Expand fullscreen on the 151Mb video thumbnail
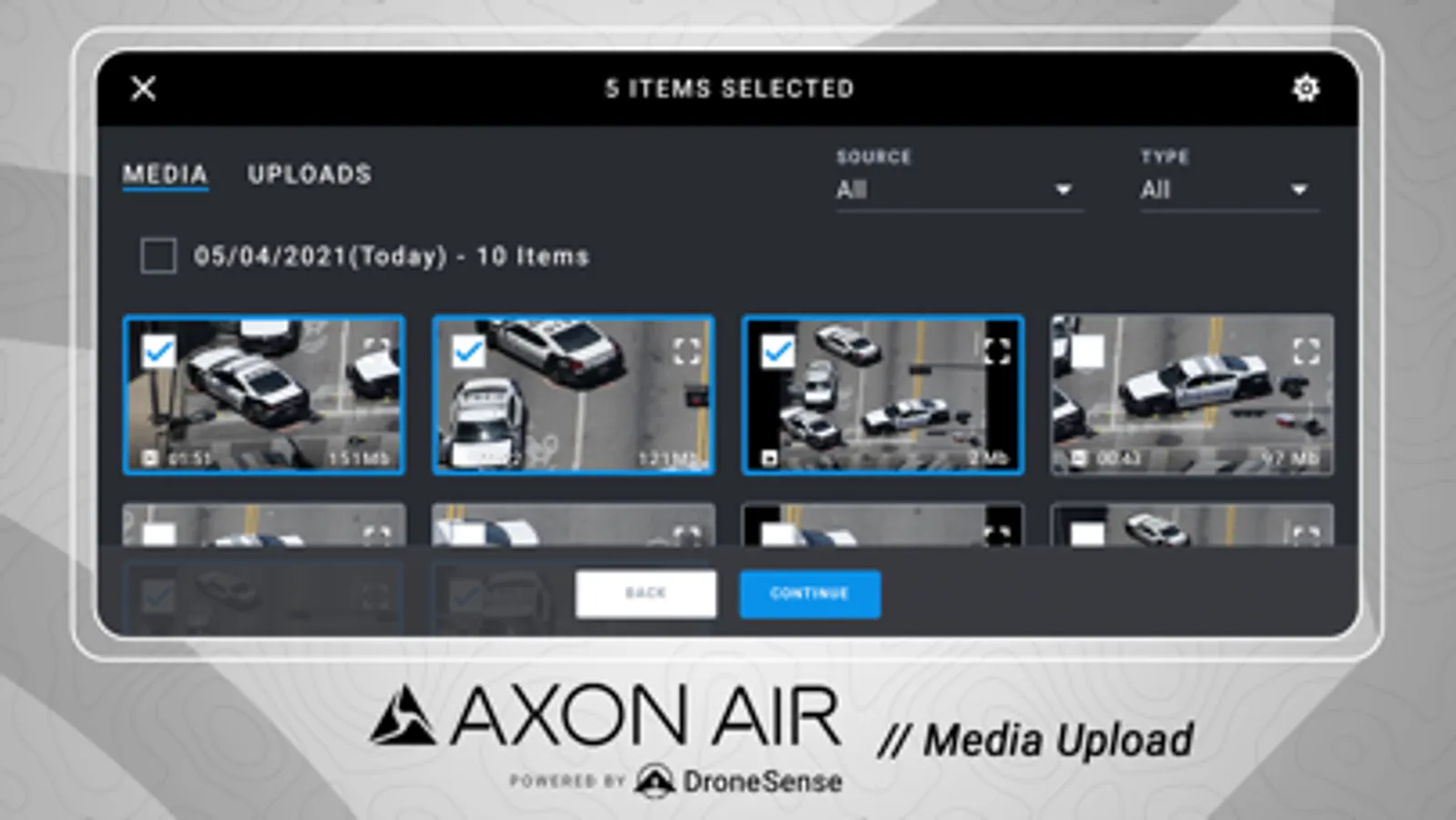Screen dimensions: 1456x820 [x=377, y=351]
